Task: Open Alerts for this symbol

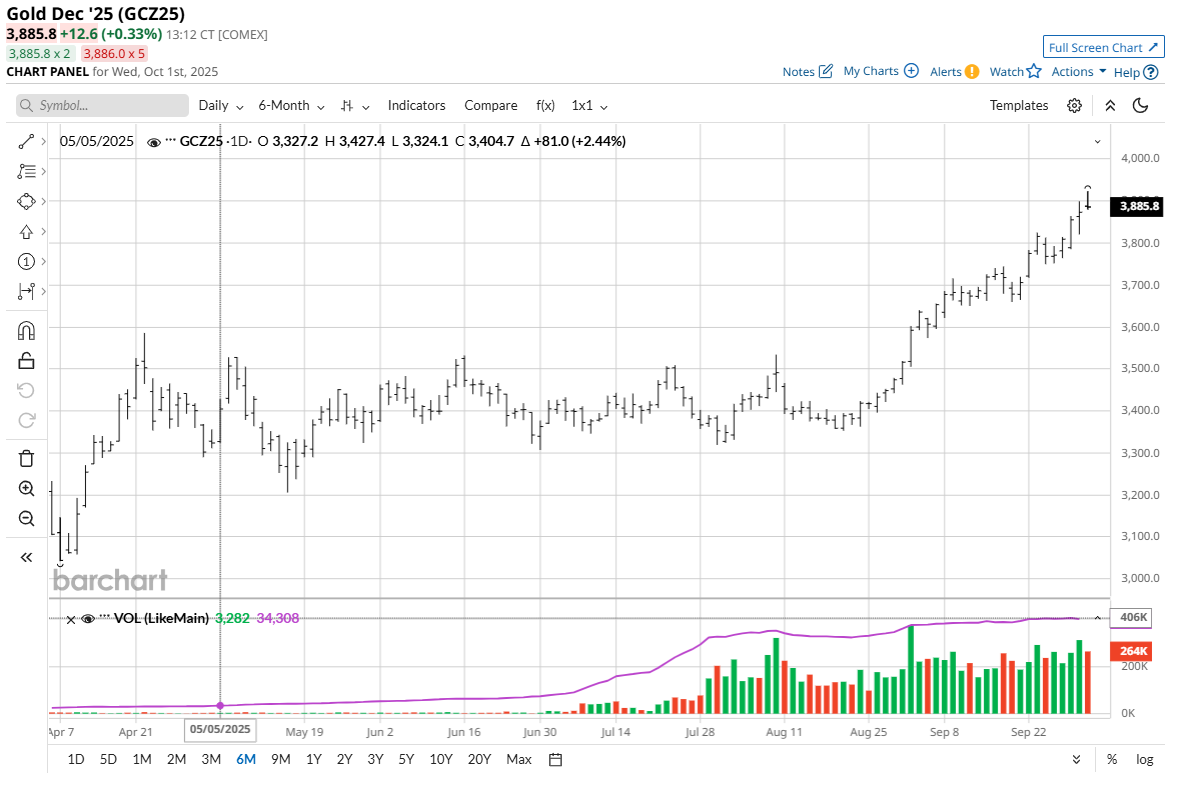Action: pos(953,72)
